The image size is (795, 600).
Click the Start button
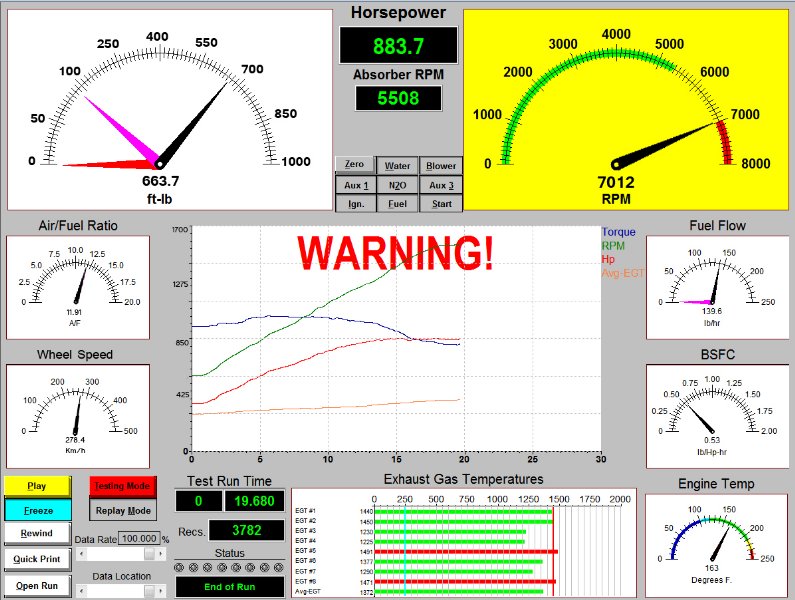(x=441, y=204)
